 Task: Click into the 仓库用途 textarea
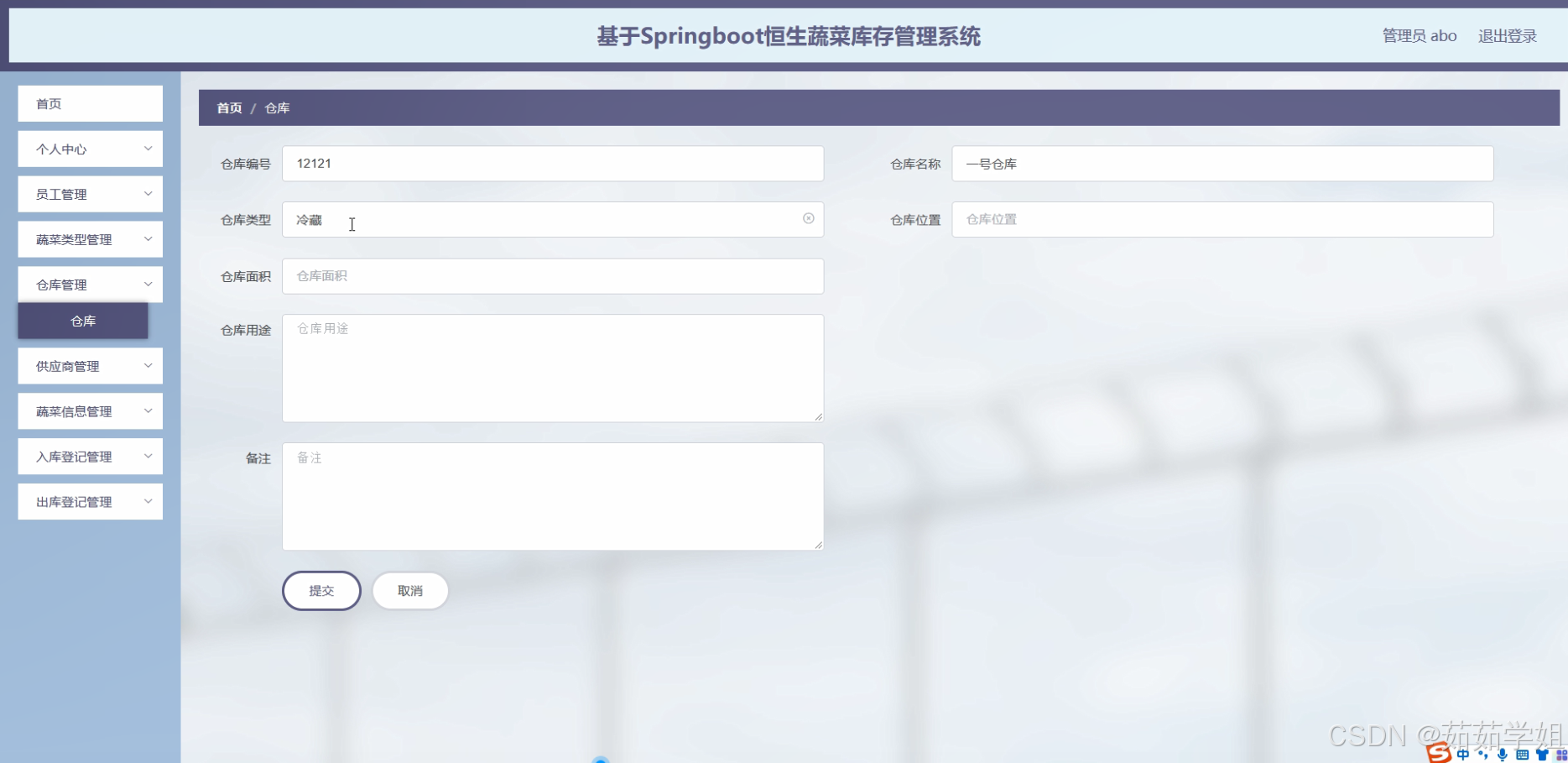[x=553, y=368]
